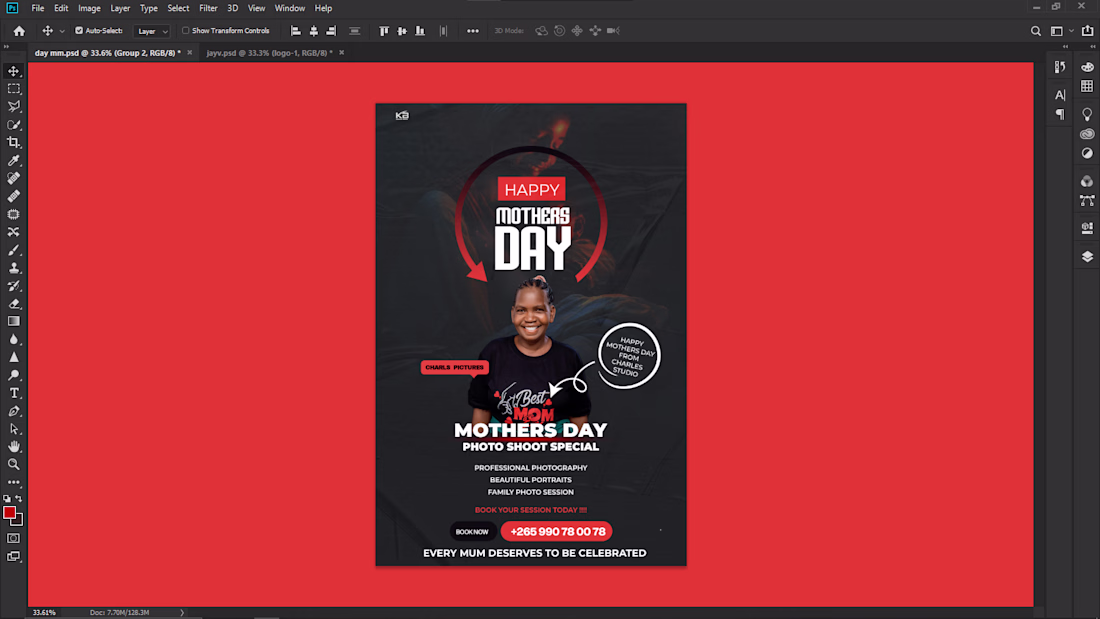Image resolution: width=1100 pixels, height=619 pixels.
Task: Open the Filter menu
Action: click(x=208, y=8)
